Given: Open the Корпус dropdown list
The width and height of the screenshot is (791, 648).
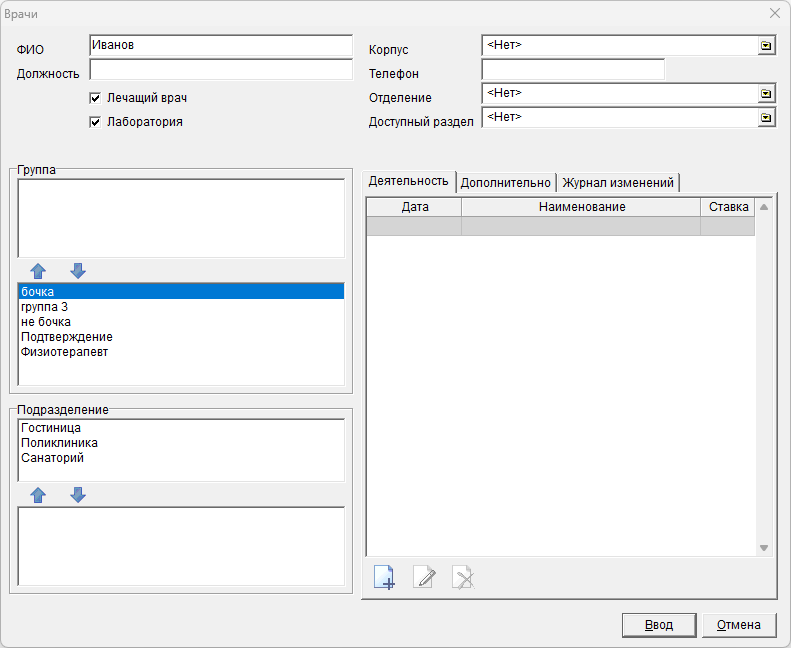Looking at the screenshot, I should click(x=766, y=46).
